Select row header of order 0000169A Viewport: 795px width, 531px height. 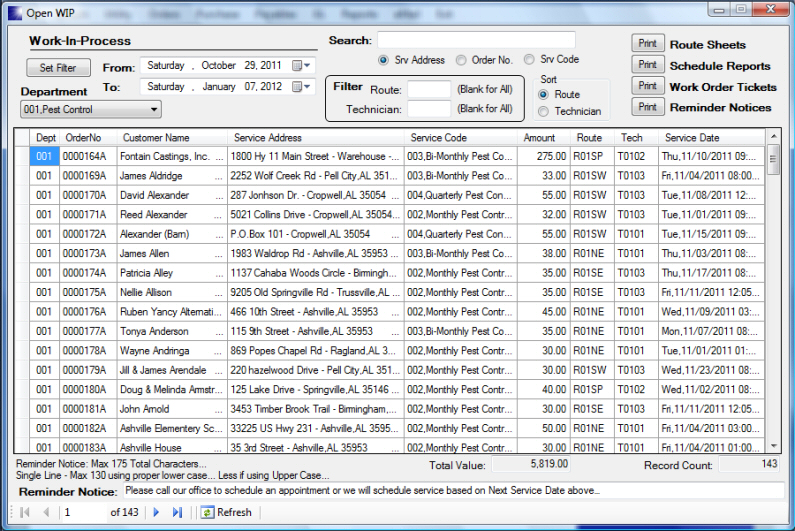tap(22, 176)
